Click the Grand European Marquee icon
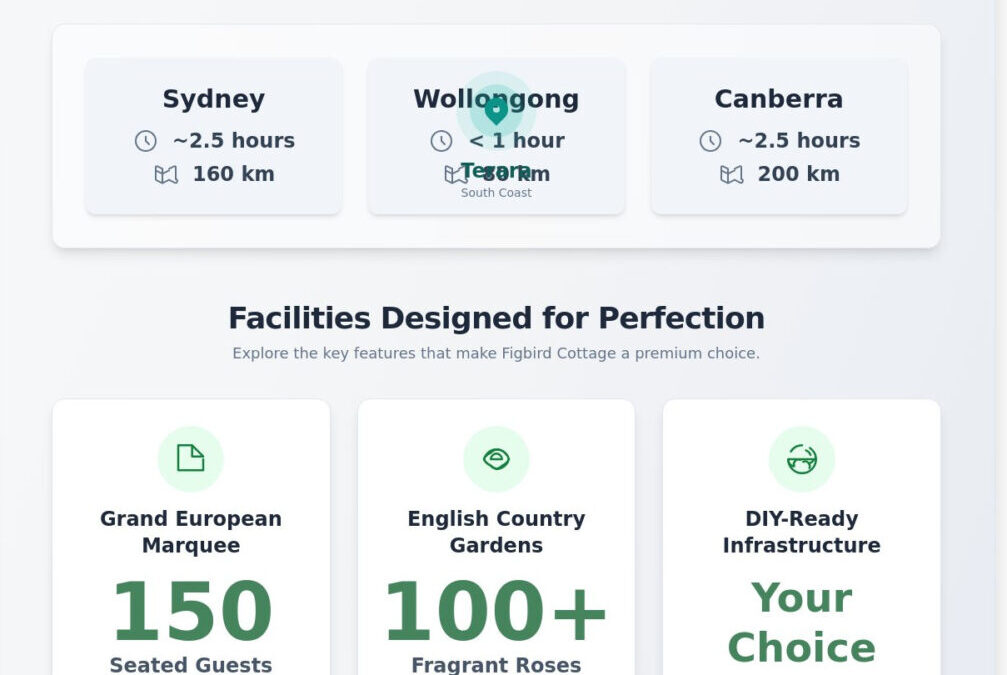Image resolution: width=1007 pixels, height=675 pixels. (190, 459)
